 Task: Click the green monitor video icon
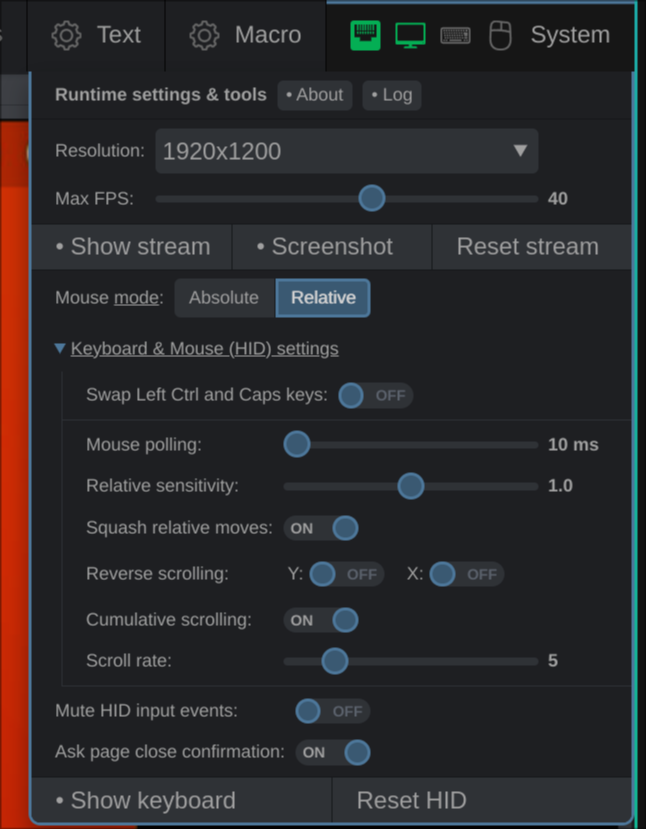(x=410, y=35)
